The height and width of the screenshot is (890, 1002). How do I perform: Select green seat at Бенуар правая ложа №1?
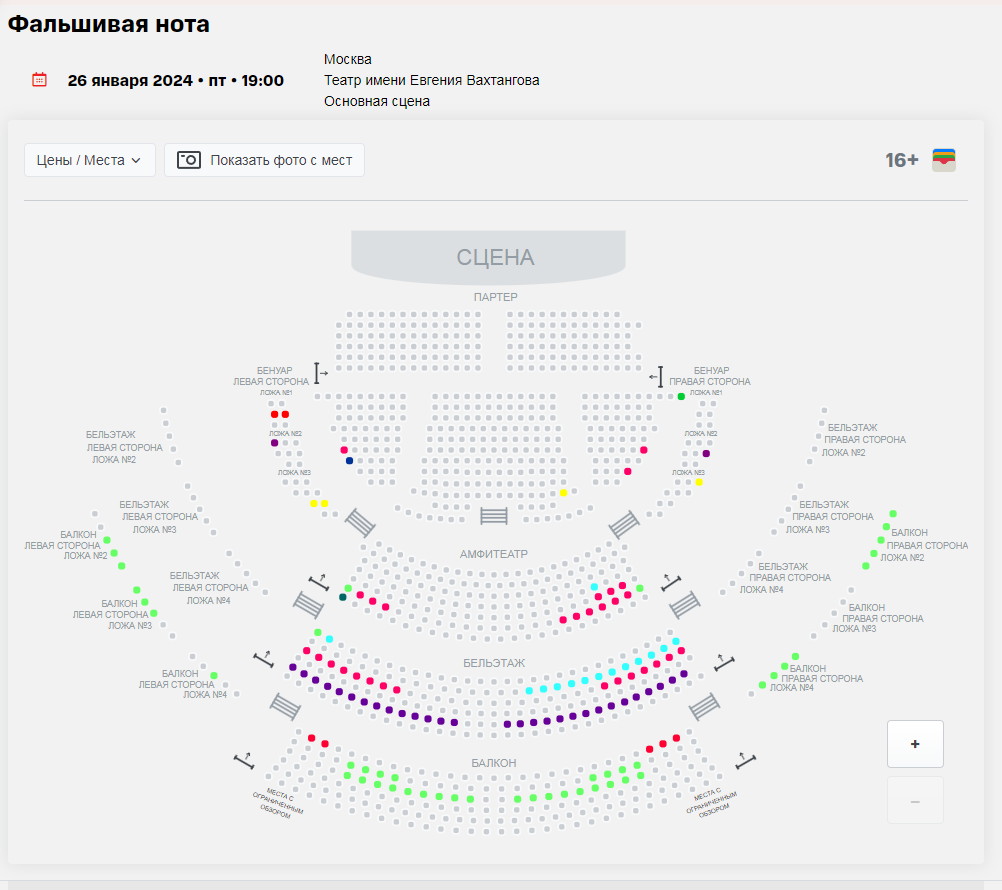[x=681, y=397]
